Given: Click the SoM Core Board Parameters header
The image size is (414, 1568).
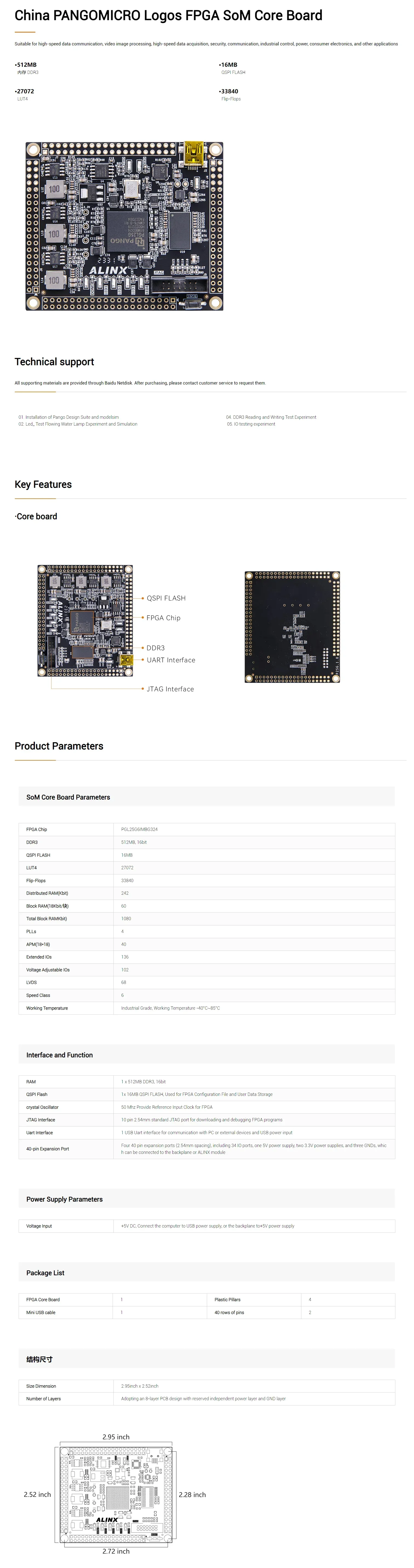Looking at the screenshot, I should click(68, 797).
